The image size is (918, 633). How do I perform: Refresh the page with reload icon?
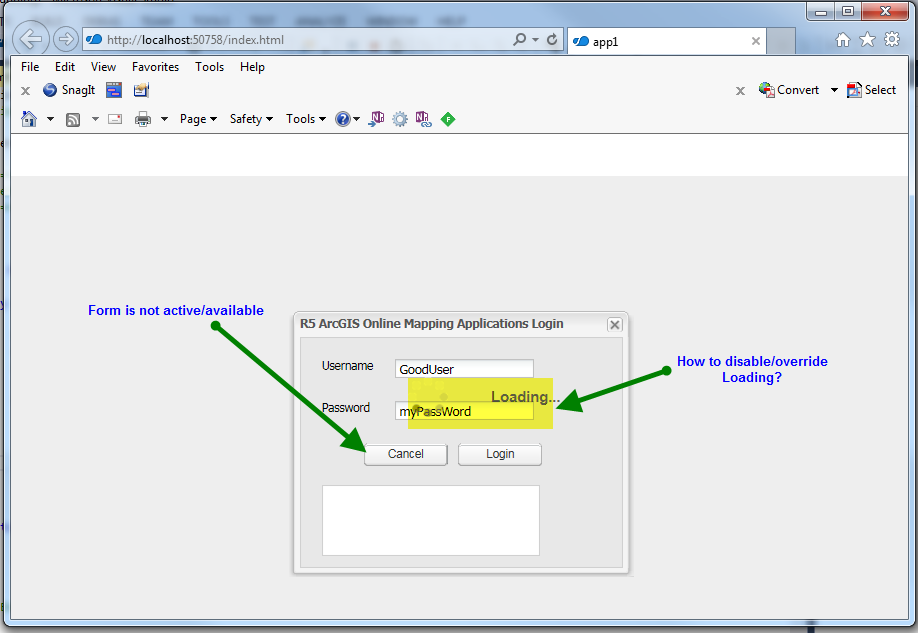pos(552,40)
